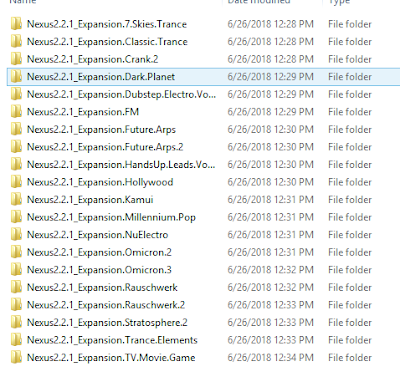
Task: Click folder icon of Dubstep.Electro row
Action: (x=16, y=94)
